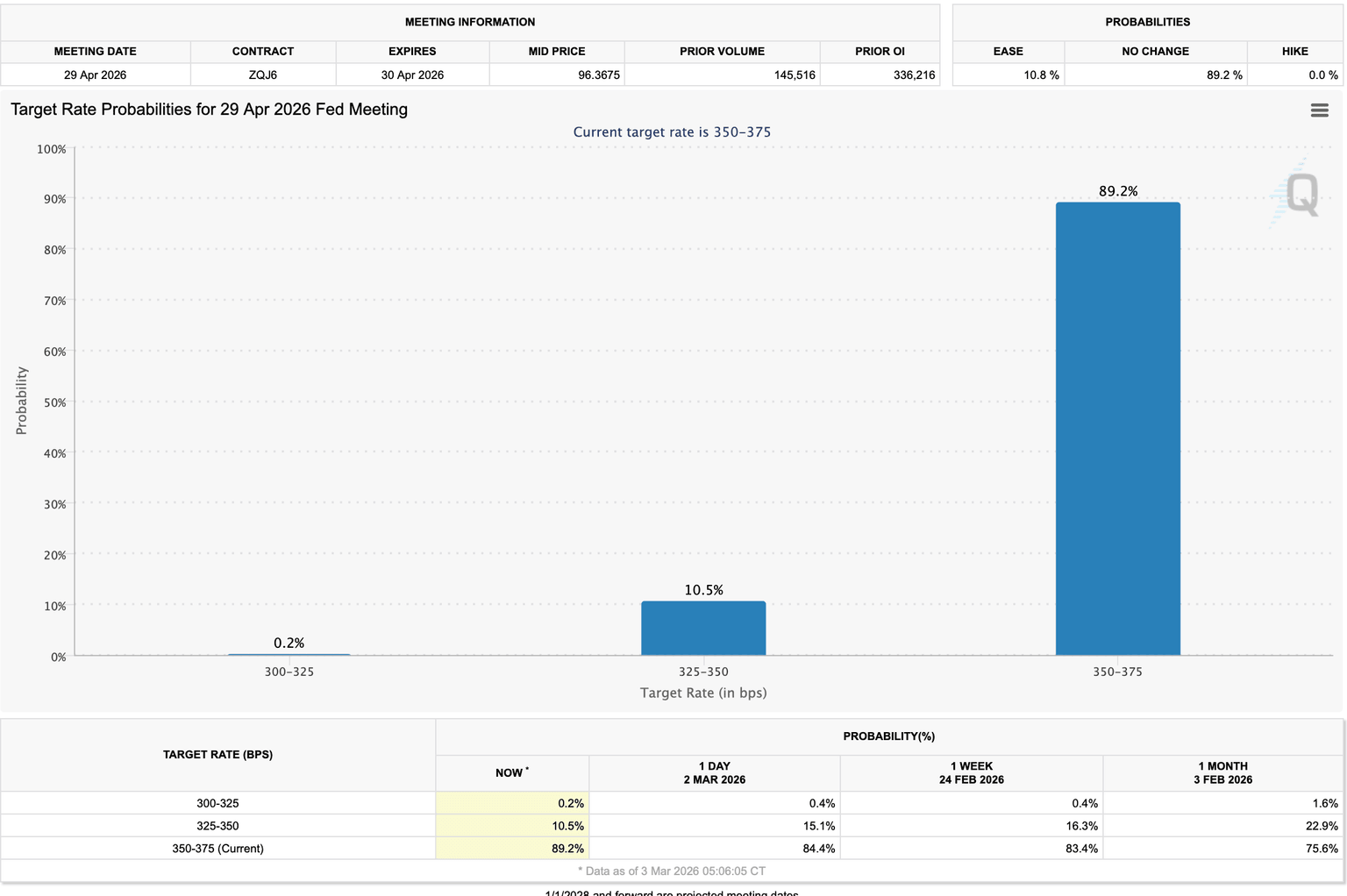Click the 10.5% data label on chart
This screenshot has height=896, width=1347.
pos(703,590)
